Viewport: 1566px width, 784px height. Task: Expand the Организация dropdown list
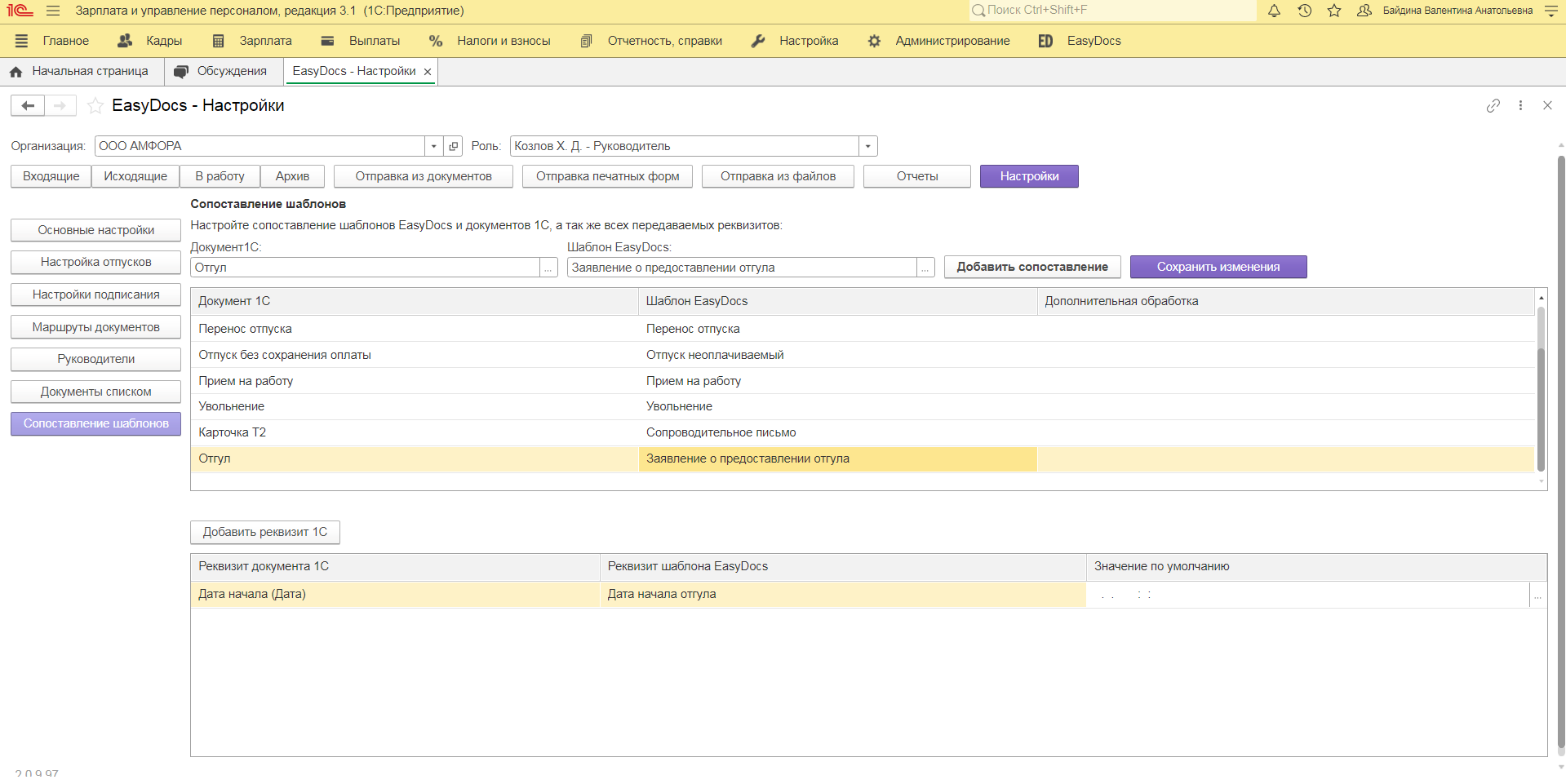pos(433,146)
